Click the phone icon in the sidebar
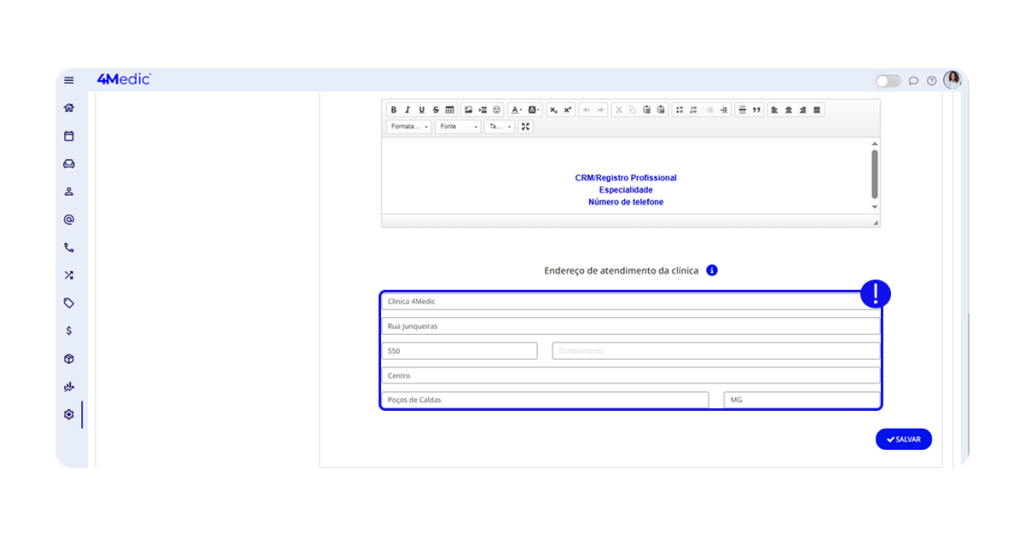Viewport: 1024px width, 537px height. click(69, 247)
